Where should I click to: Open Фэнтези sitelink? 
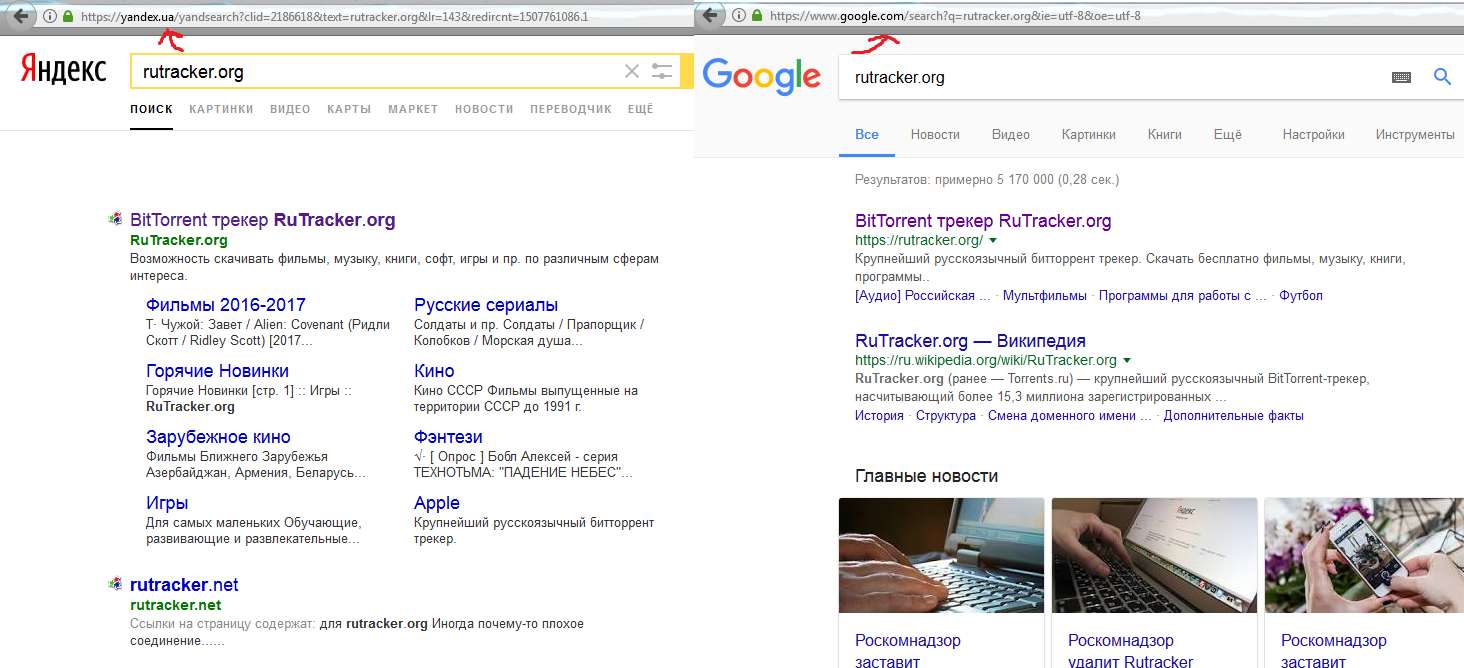point(448,436)
